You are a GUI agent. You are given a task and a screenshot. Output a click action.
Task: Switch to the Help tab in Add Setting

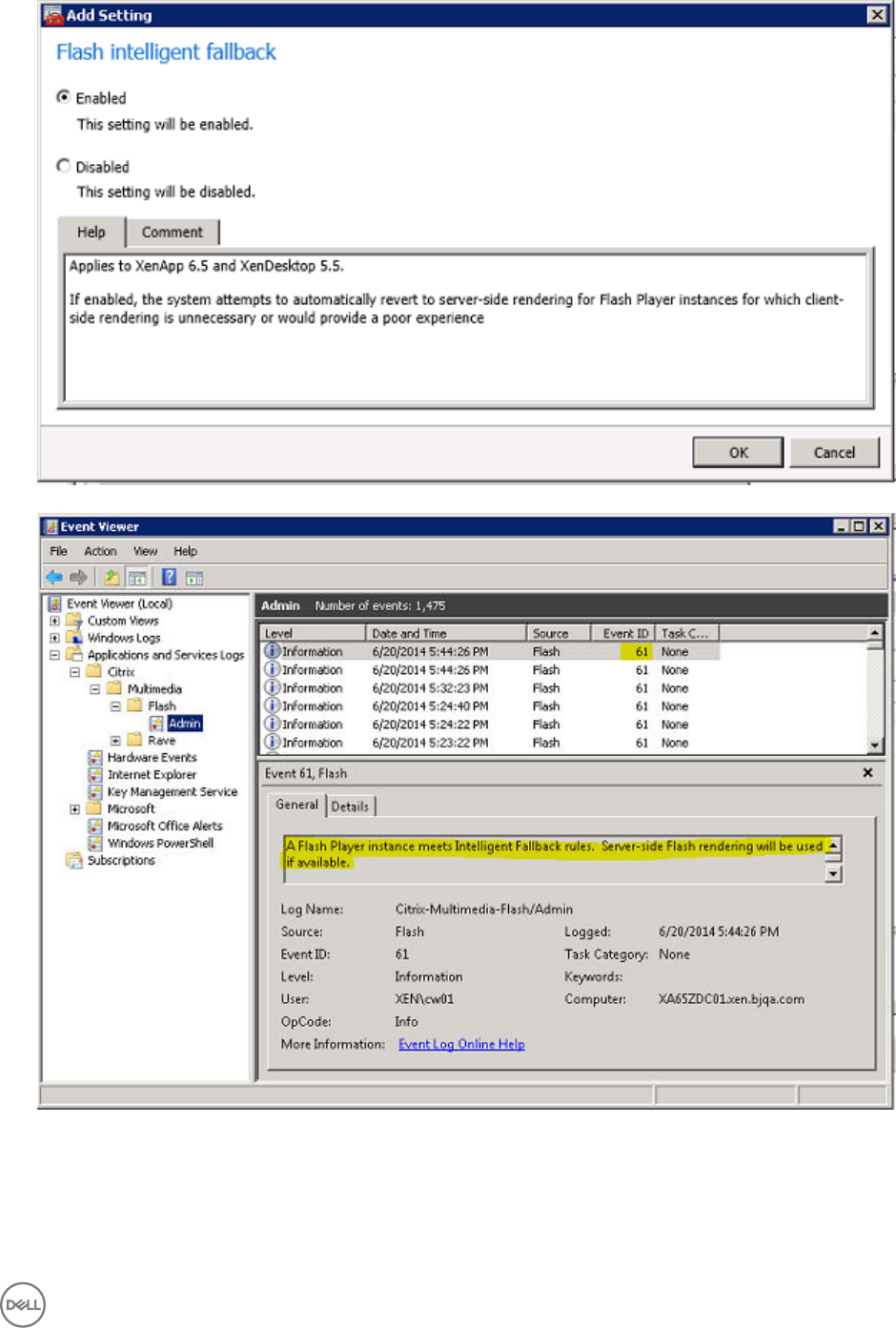click(92, 232)
